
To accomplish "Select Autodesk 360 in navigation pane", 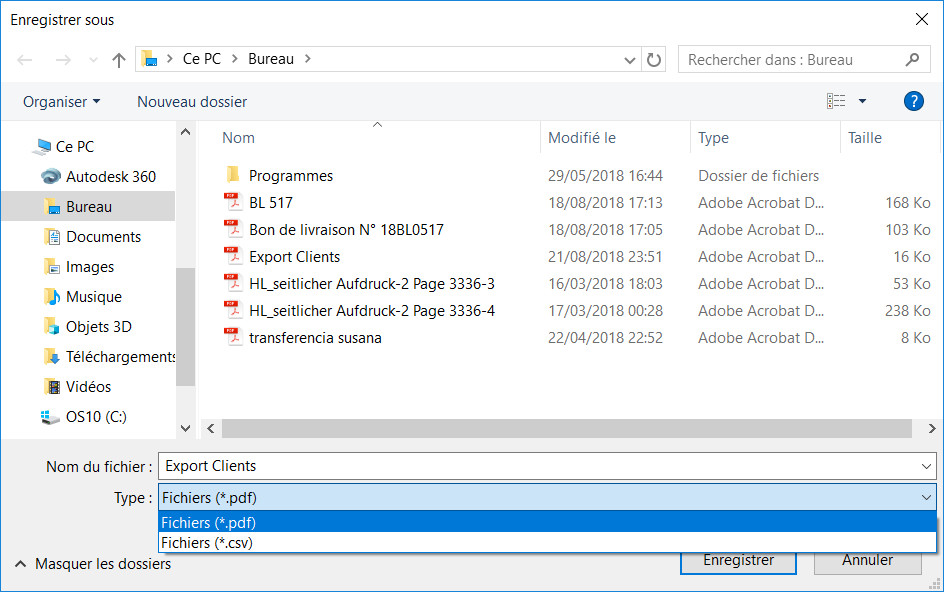I will [x=110, y=177].
